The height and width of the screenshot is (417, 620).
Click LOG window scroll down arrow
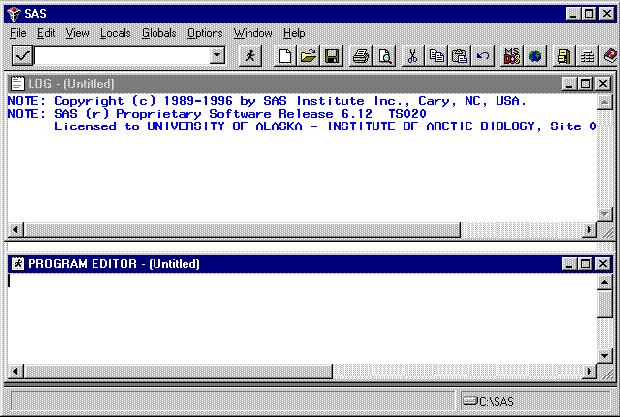tap(604, 214)
